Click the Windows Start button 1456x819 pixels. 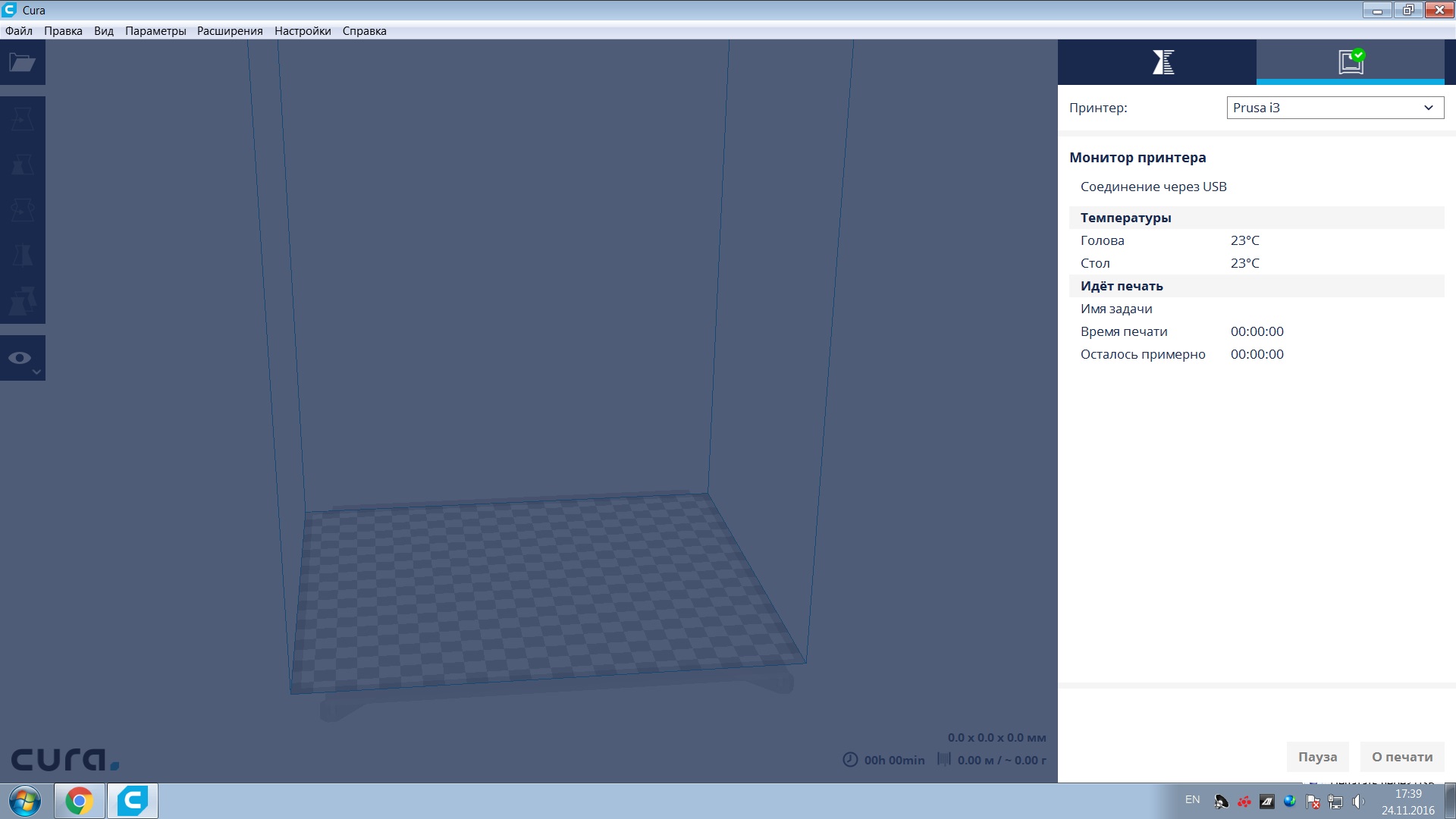[25, 801]
